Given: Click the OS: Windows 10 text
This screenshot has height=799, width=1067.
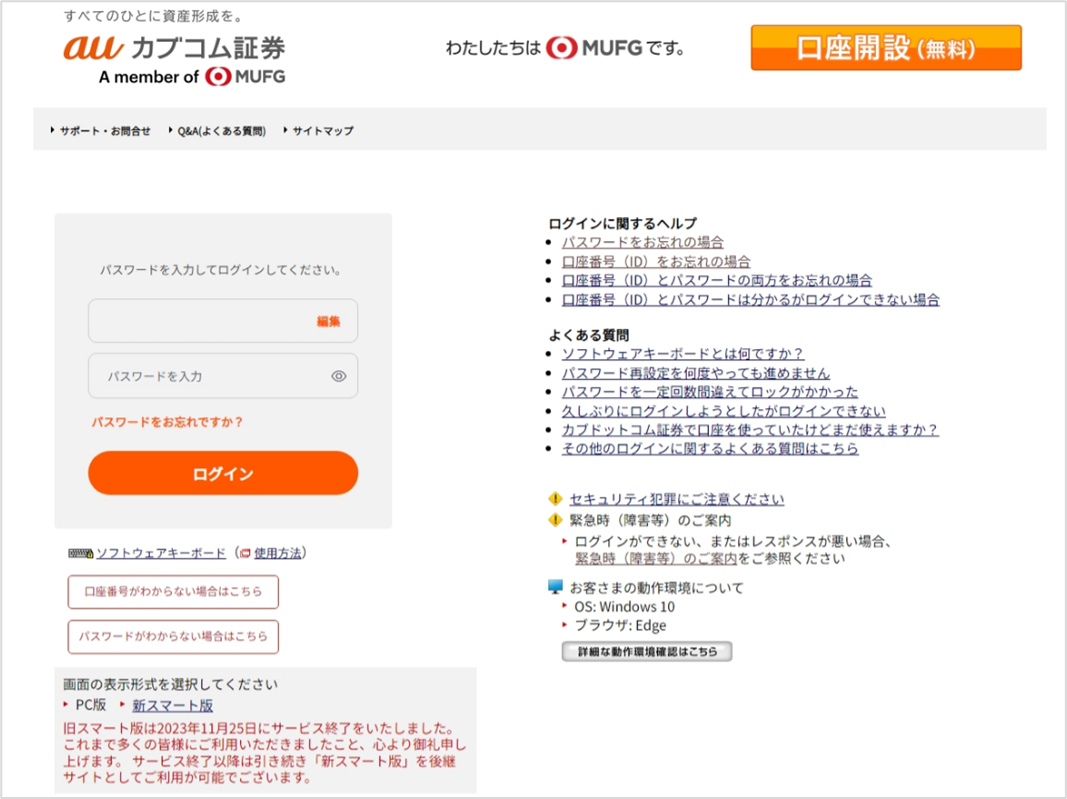Looking at the screenshot, I should [625, 606].
